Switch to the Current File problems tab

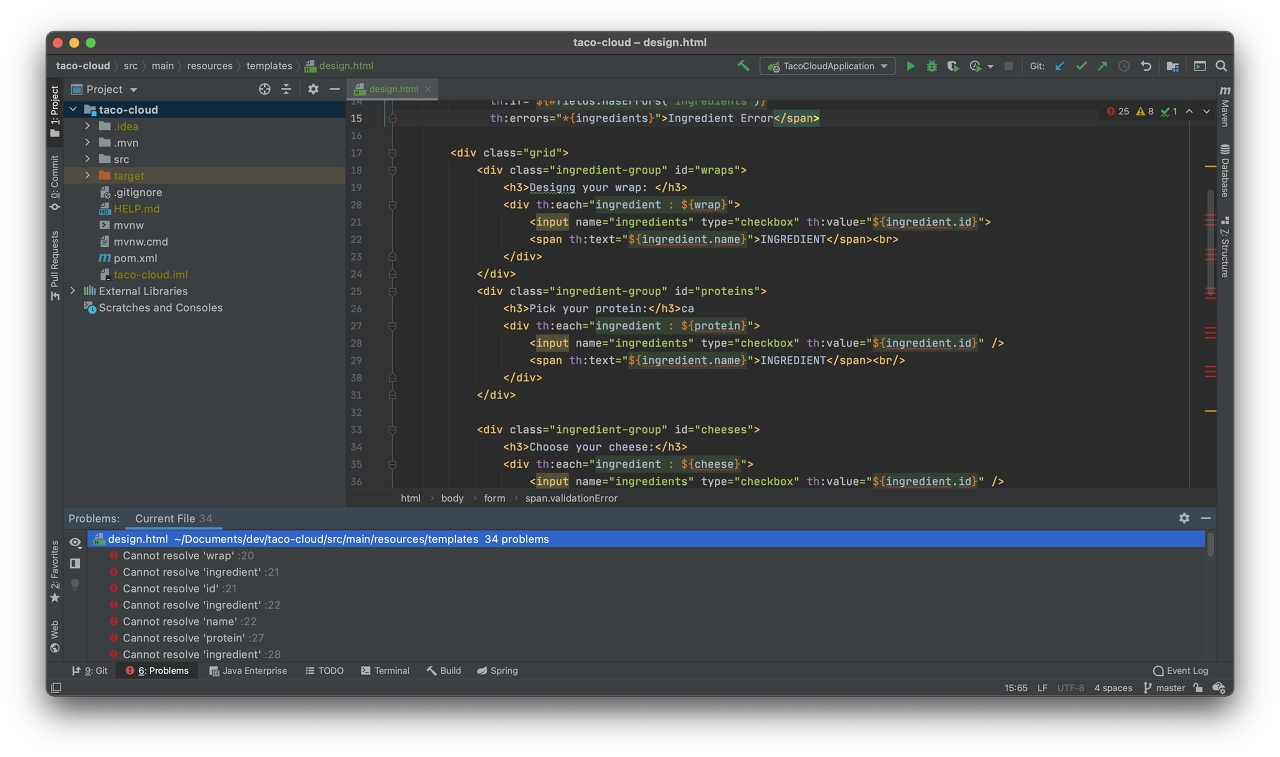tap(166, 518)
